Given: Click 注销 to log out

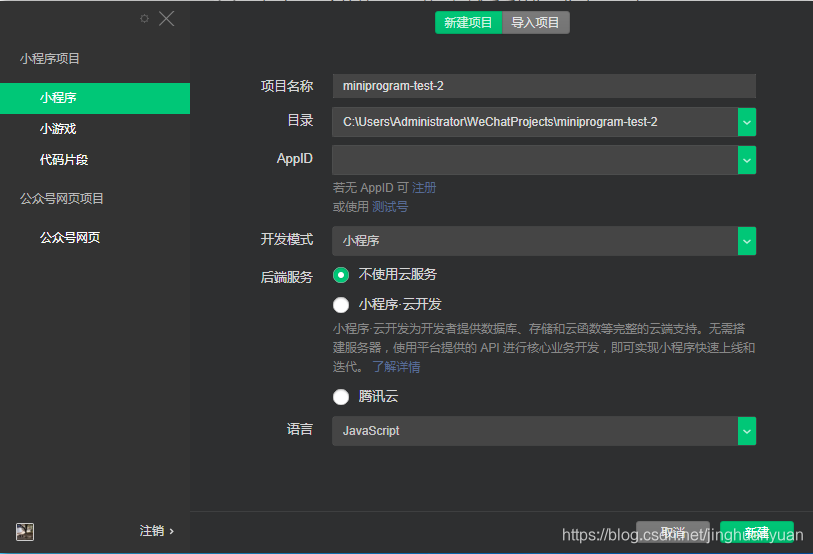Looking at the screenshot, I should (x=157, y=531).
